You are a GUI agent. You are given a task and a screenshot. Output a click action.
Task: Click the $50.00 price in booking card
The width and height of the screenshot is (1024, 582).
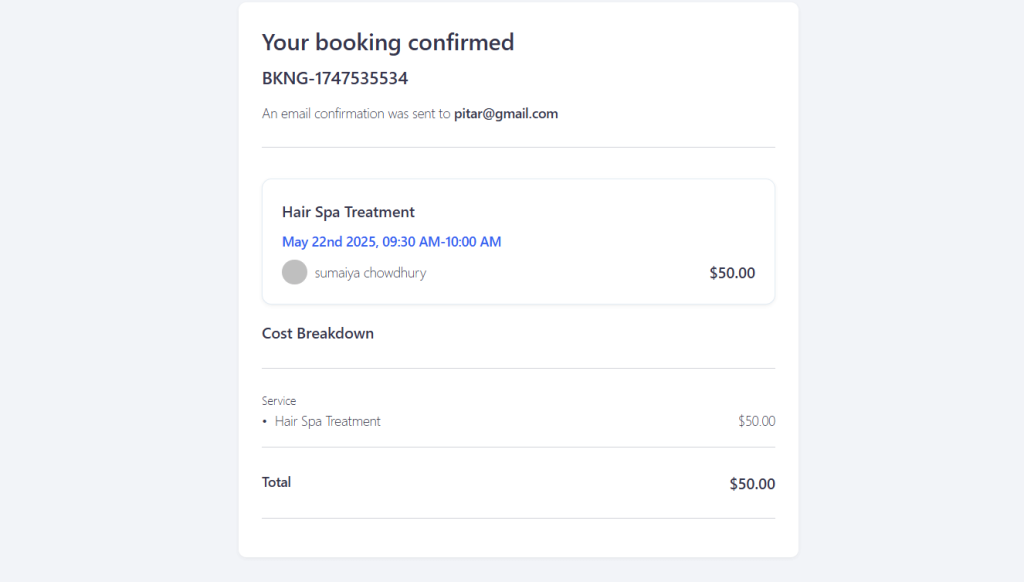coord(732,273)
